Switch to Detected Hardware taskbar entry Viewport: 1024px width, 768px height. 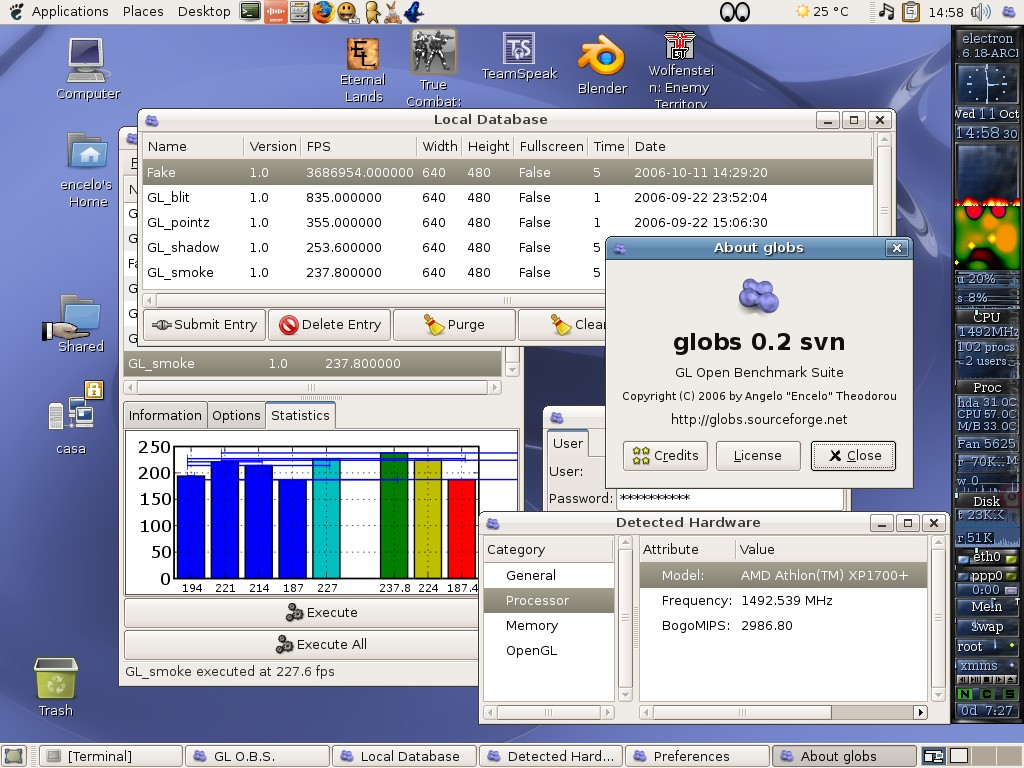pos(551,756)
